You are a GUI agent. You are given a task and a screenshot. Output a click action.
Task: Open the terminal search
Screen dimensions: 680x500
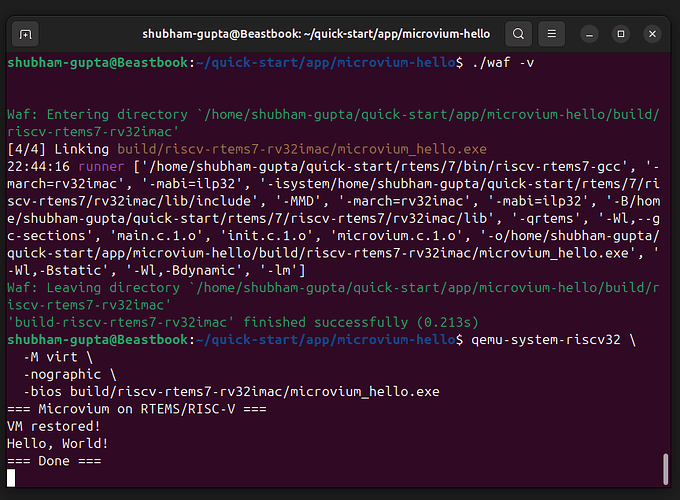[x=518, y=34]
